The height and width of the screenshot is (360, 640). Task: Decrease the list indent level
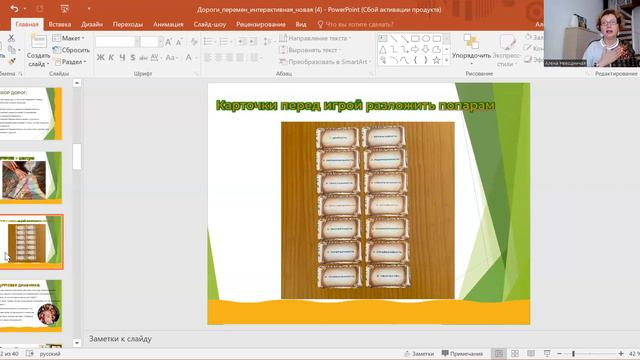tap(242, 42)
